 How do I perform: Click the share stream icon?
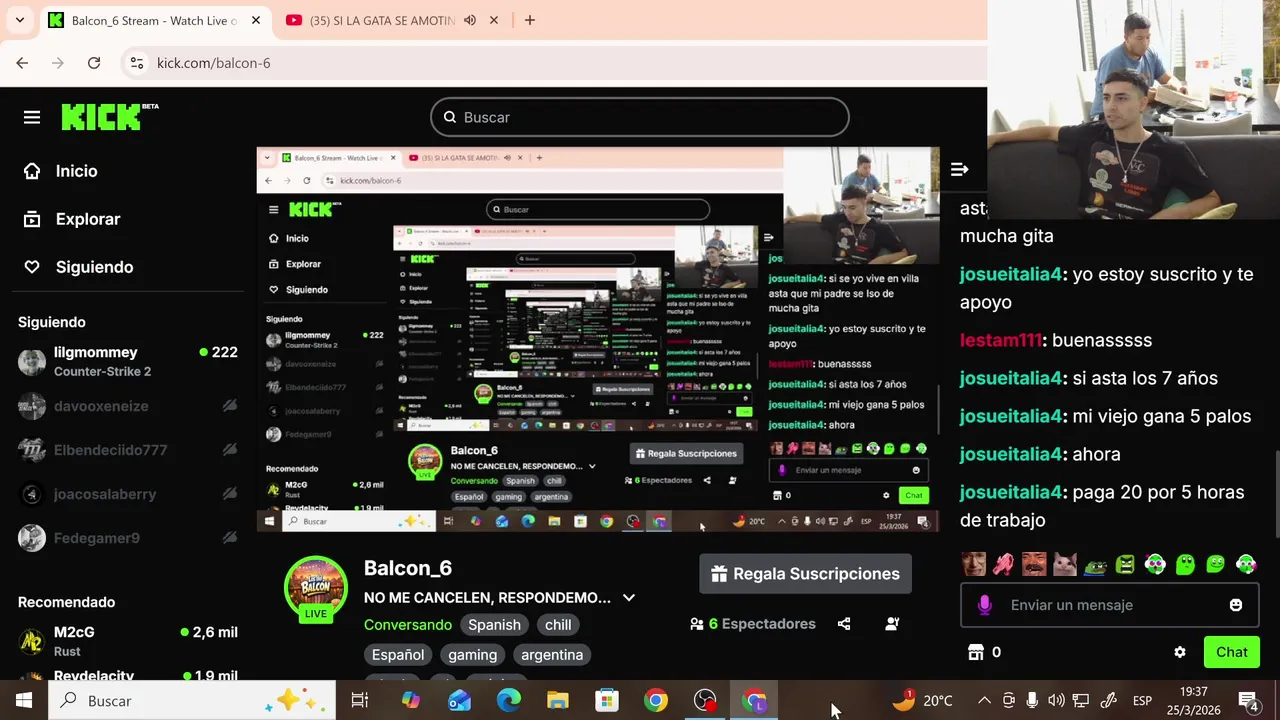[x=844, y=624]
